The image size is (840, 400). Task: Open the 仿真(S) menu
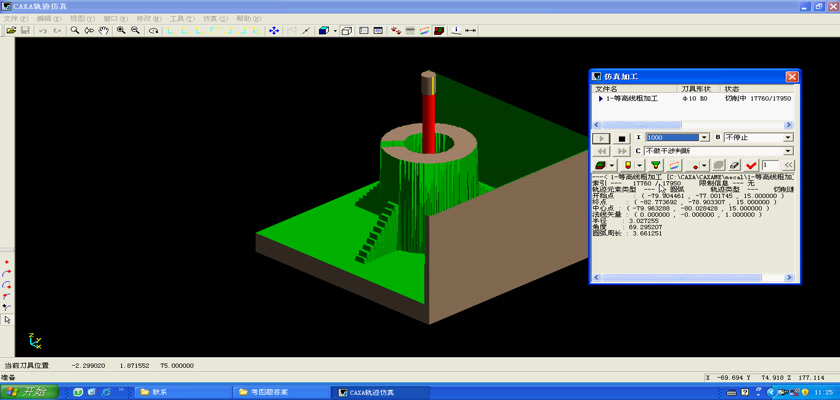215,18
